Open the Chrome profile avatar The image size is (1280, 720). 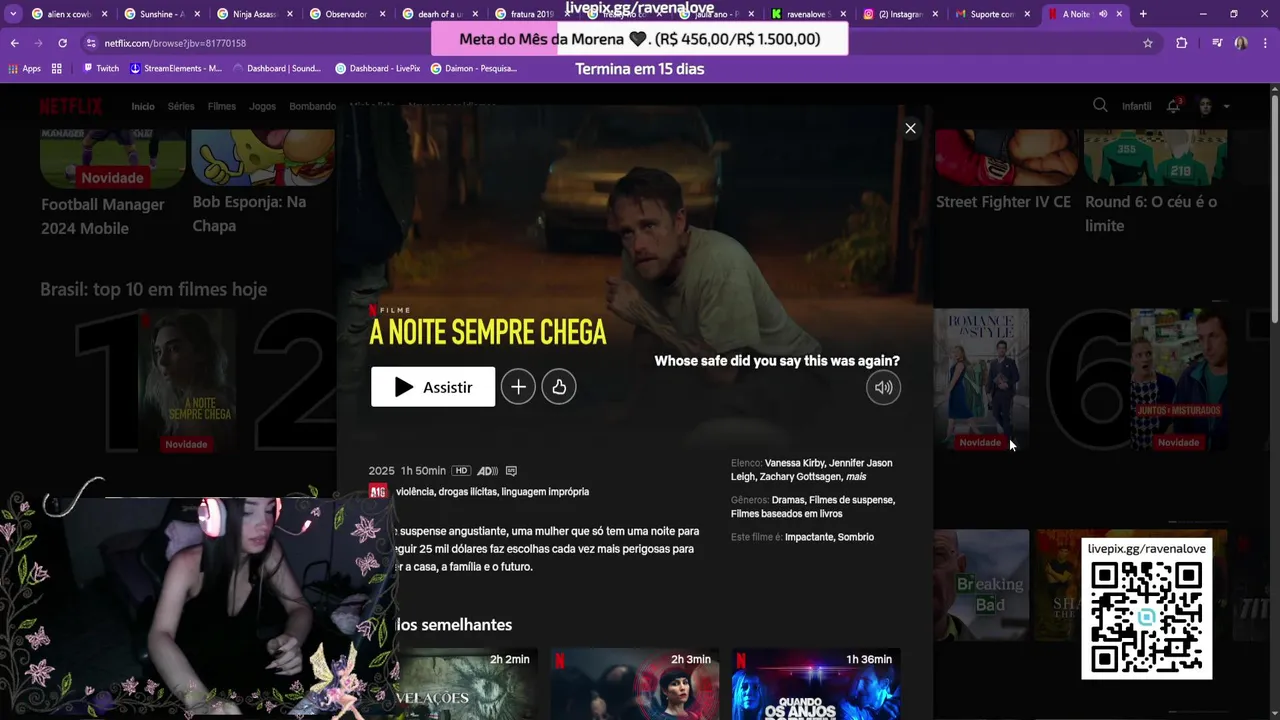pyautogui.click(x=1241, y=43)
